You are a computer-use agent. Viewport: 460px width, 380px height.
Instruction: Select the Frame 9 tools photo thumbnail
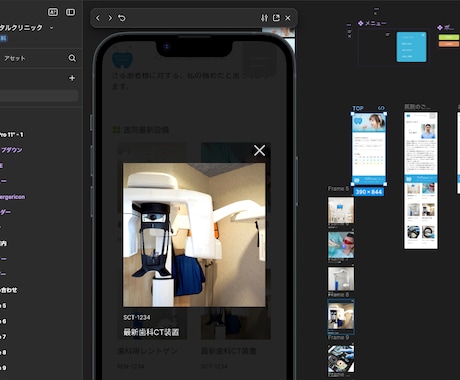(x=341, y=359)
